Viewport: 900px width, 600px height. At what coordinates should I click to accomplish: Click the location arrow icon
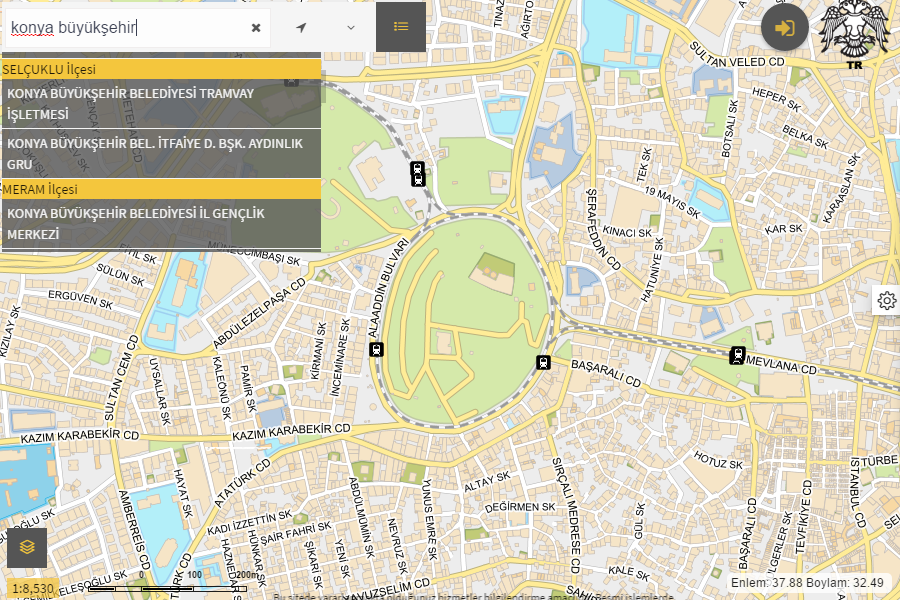301,28
